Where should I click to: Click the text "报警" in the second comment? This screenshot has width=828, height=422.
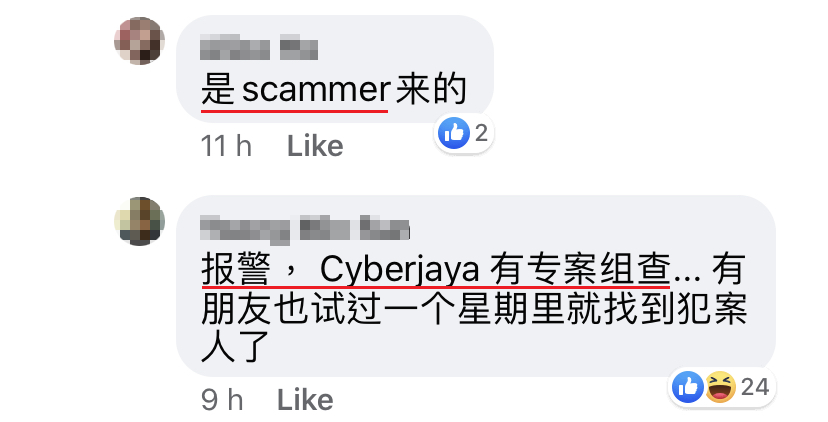pyautogui.click(x=236, y=269)
